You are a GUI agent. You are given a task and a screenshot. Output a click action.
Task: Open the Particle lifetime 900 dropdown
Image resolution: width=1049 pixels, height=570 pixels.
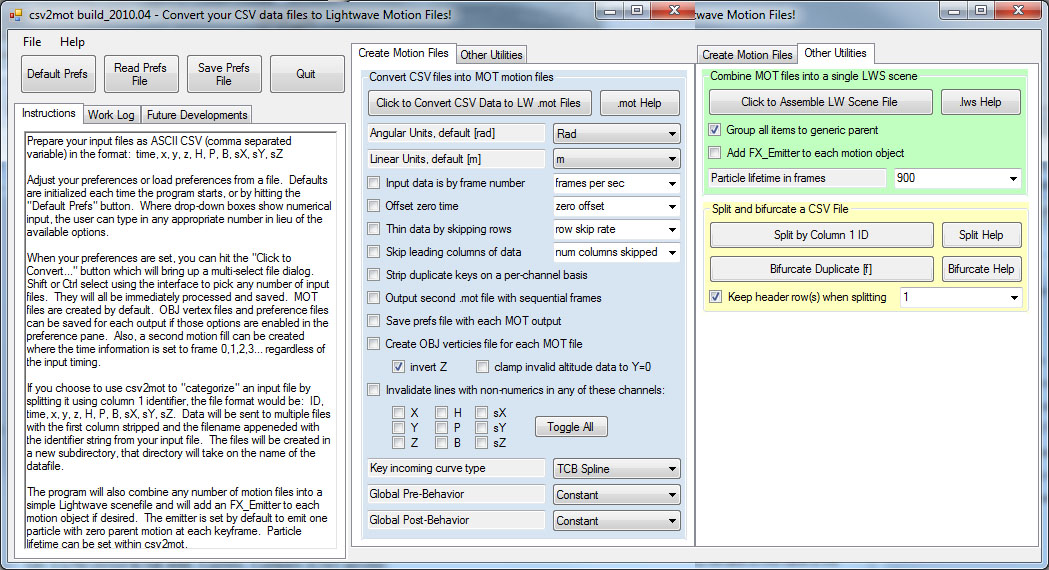(x=957, y=178)
